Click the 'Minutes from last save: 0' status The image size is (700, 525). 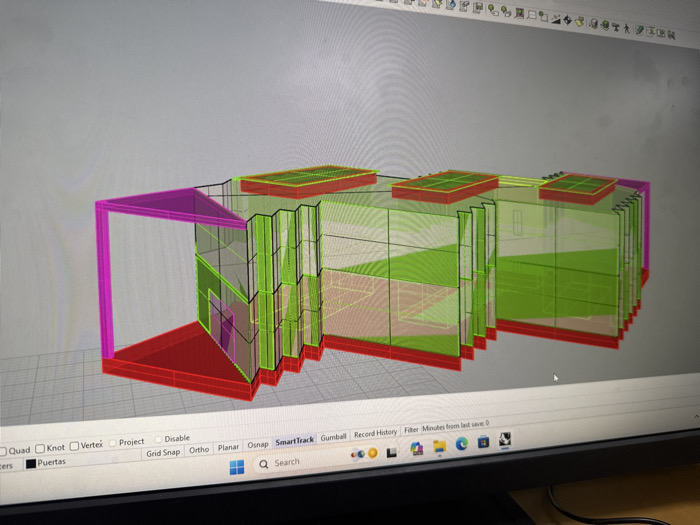455,425
